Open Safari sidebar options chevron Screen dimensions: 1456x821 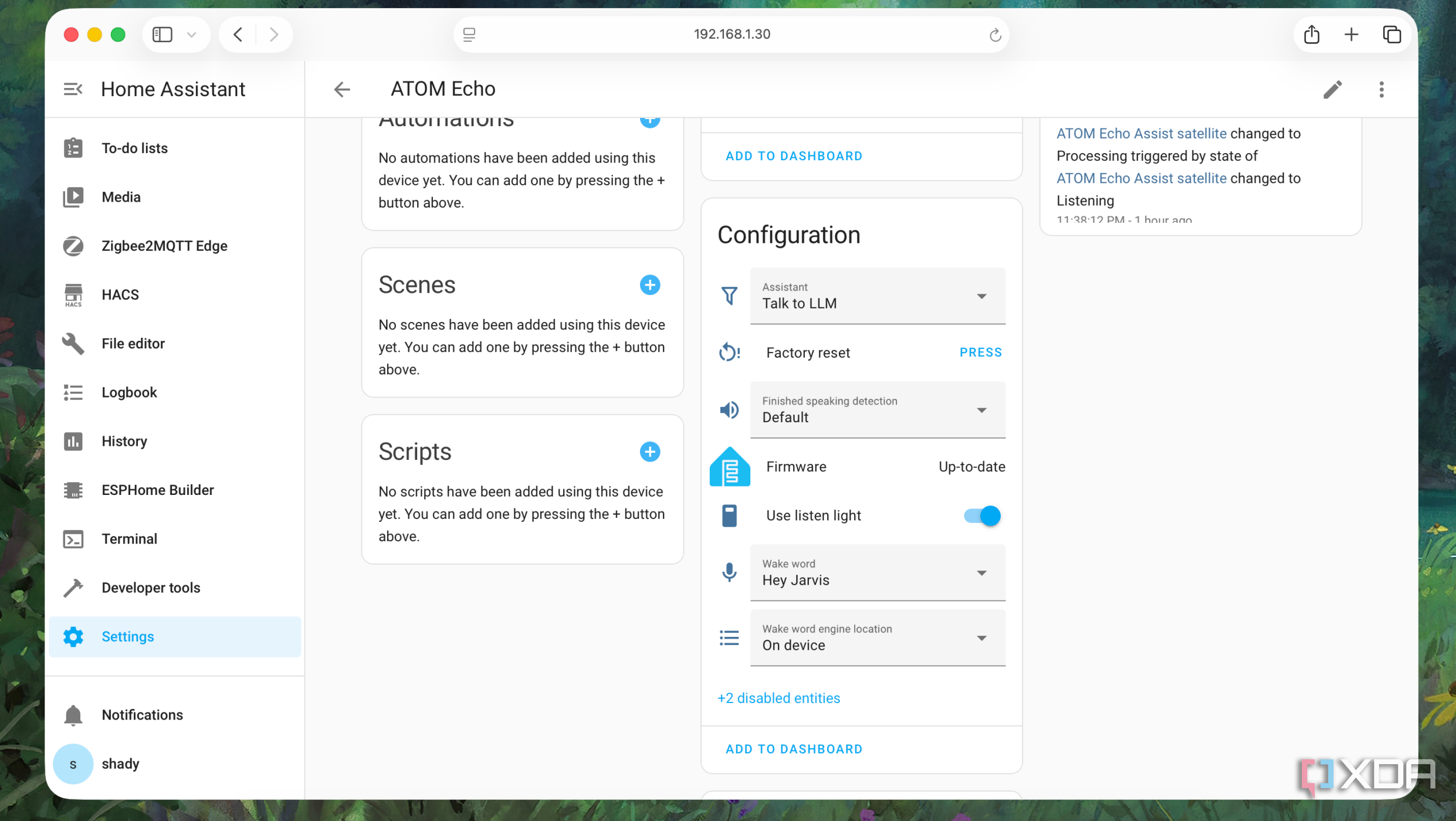(x=191, y=35)
